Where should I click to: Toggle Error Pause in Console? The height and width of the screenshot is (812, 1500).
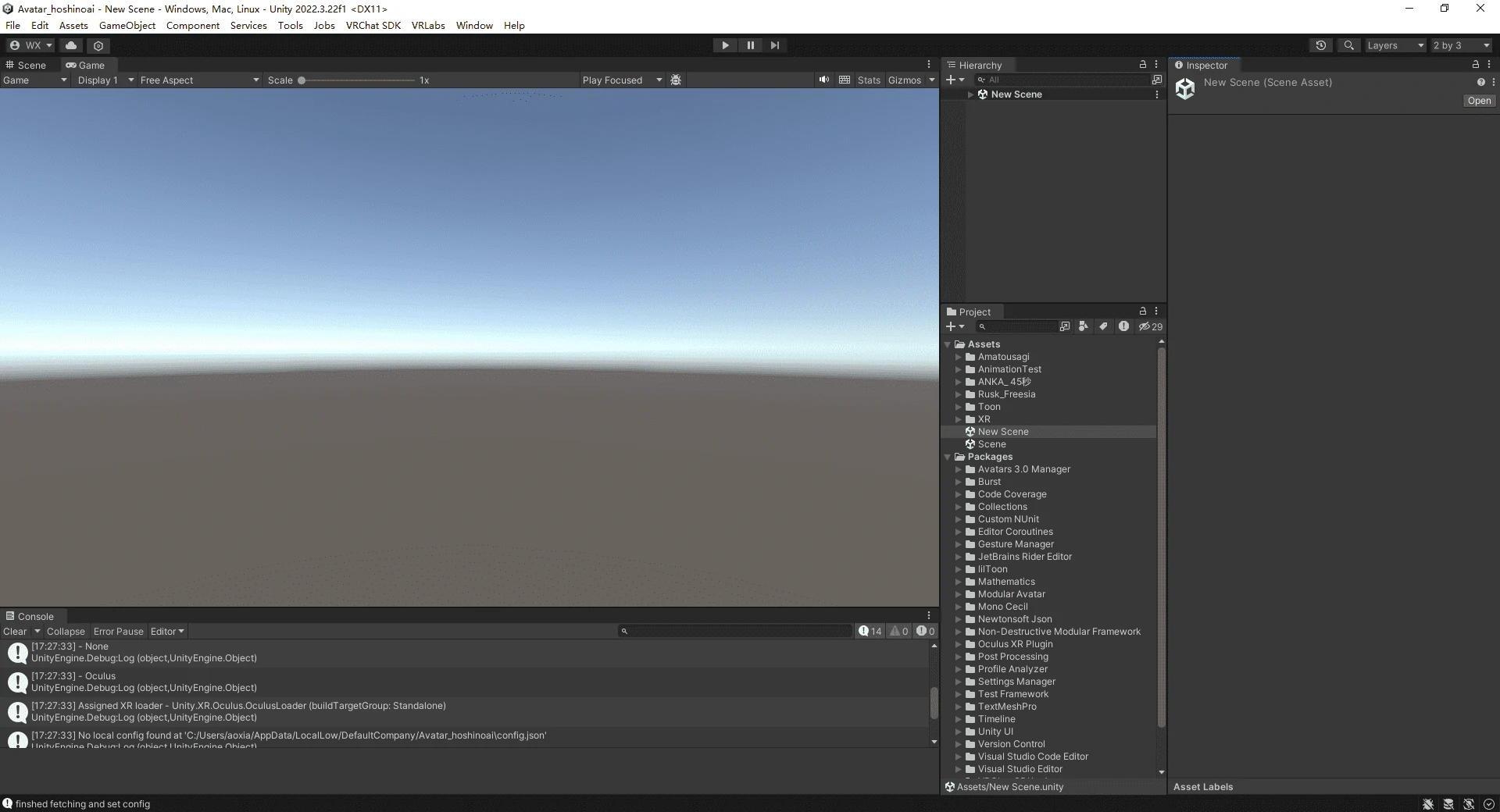click(x=118, y=631)
